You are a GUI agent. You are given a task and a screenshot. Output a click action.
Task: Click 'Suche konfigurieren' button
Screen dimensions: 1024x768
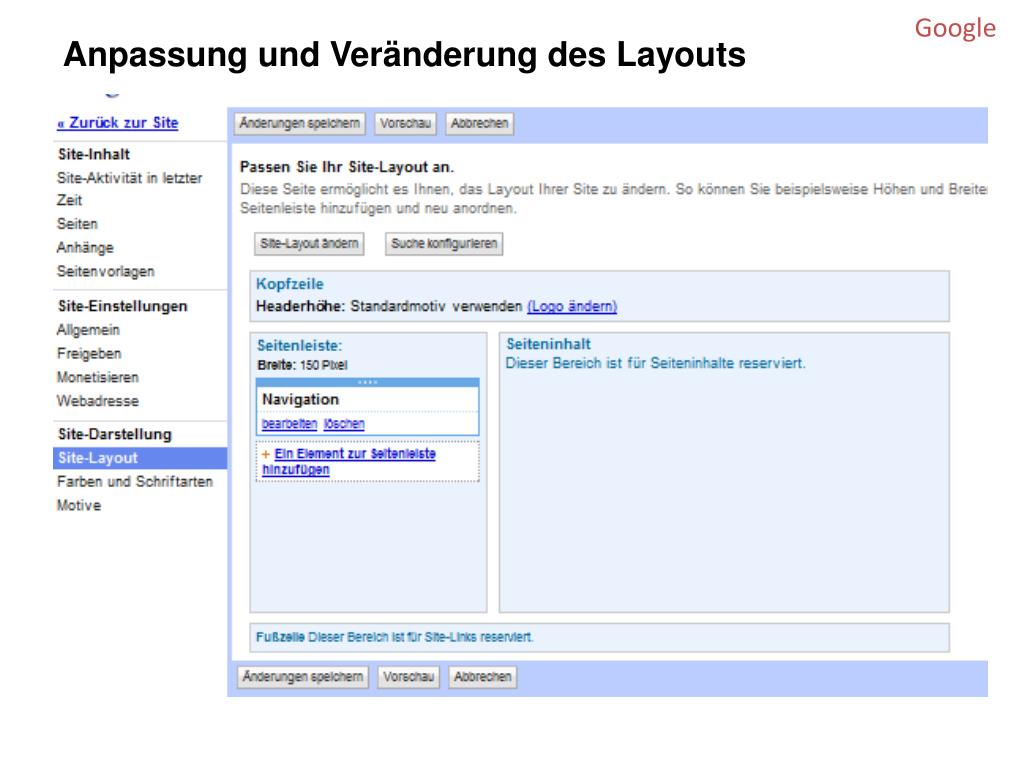click(x=444, y=244)
